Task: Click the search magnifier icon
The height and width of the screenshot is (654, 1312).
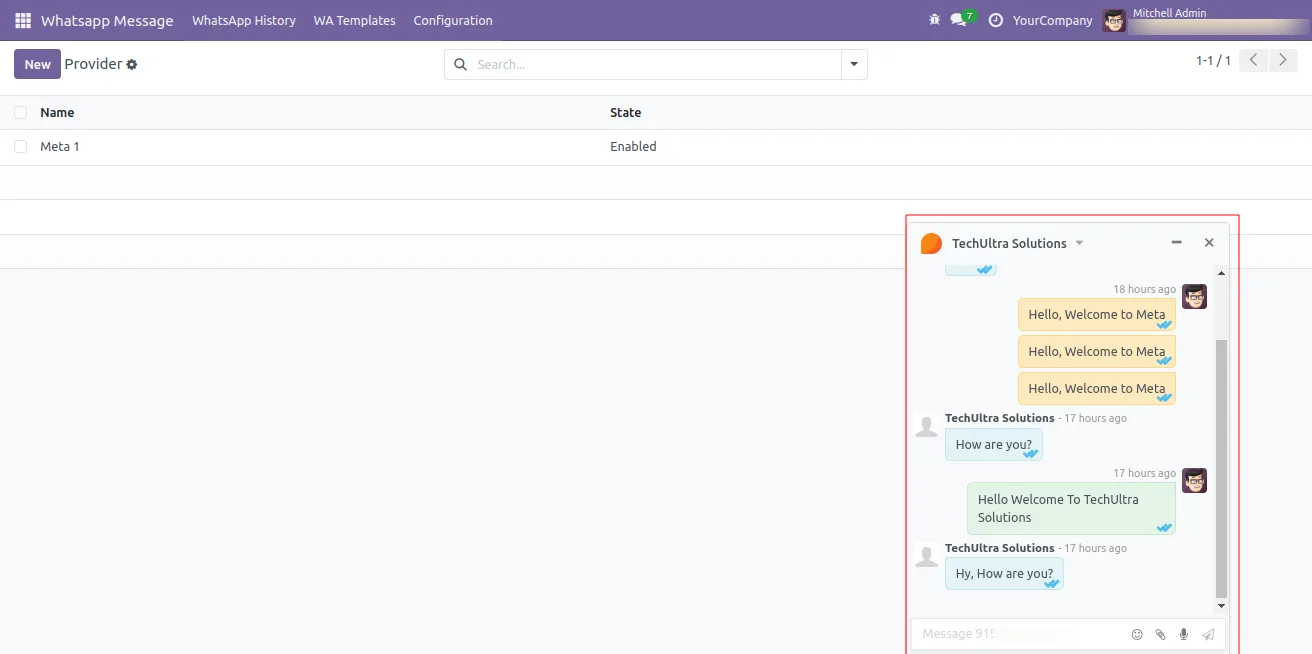Action: click(461, 65)
